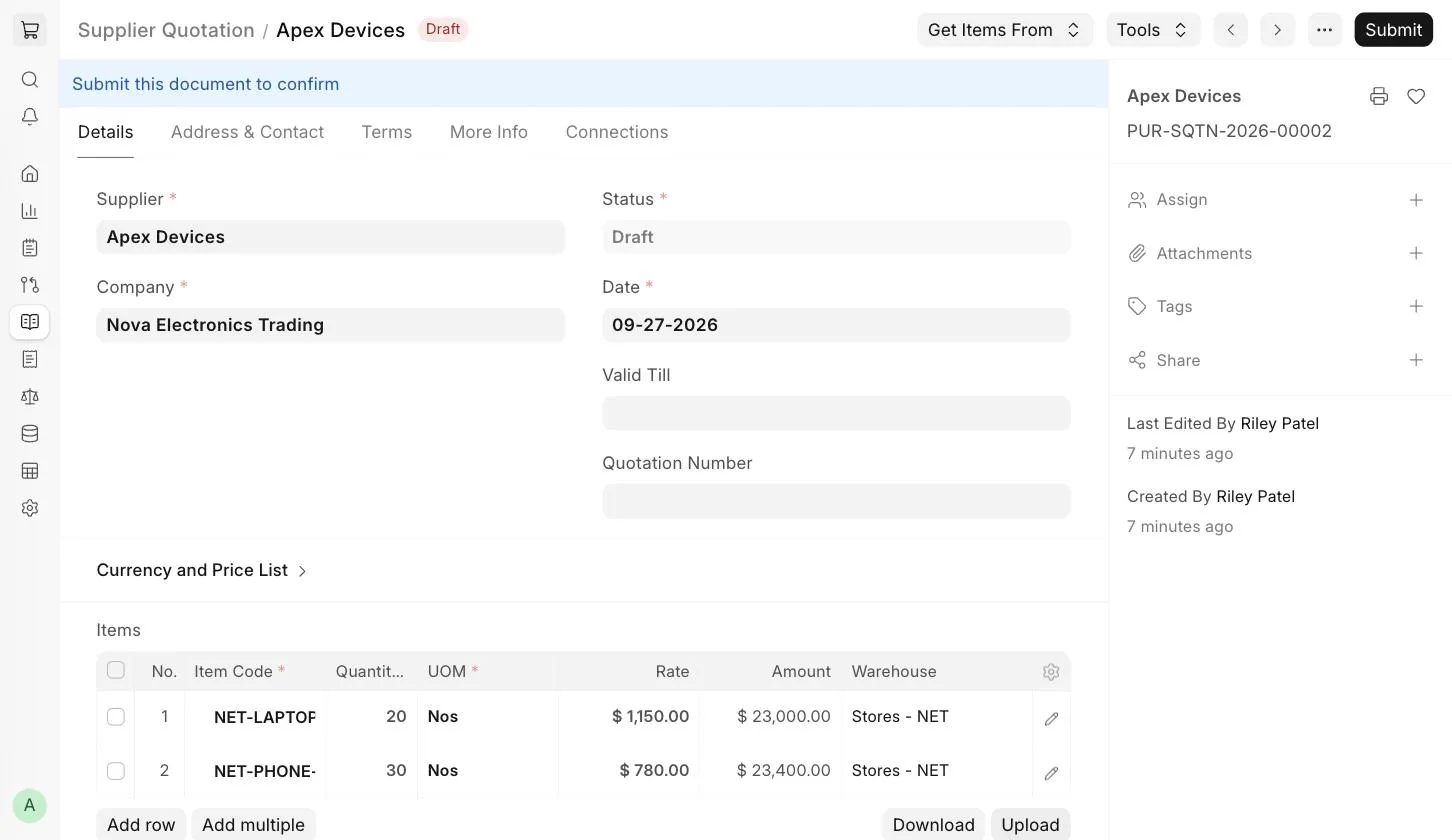This screenshot has width=1452, height=840.
Task: Switch to the More Info tab
Action: [489, 132]
